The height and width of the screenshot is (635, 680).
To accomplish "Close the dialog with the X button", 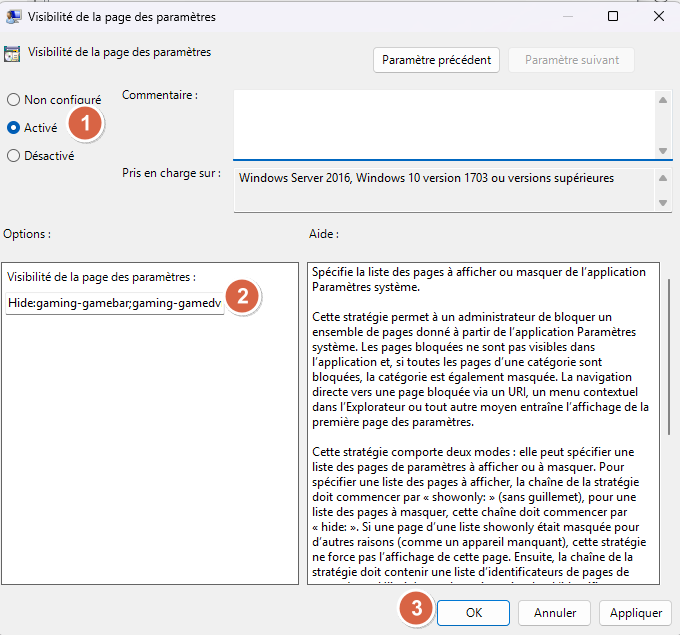I will click(658, 16).
